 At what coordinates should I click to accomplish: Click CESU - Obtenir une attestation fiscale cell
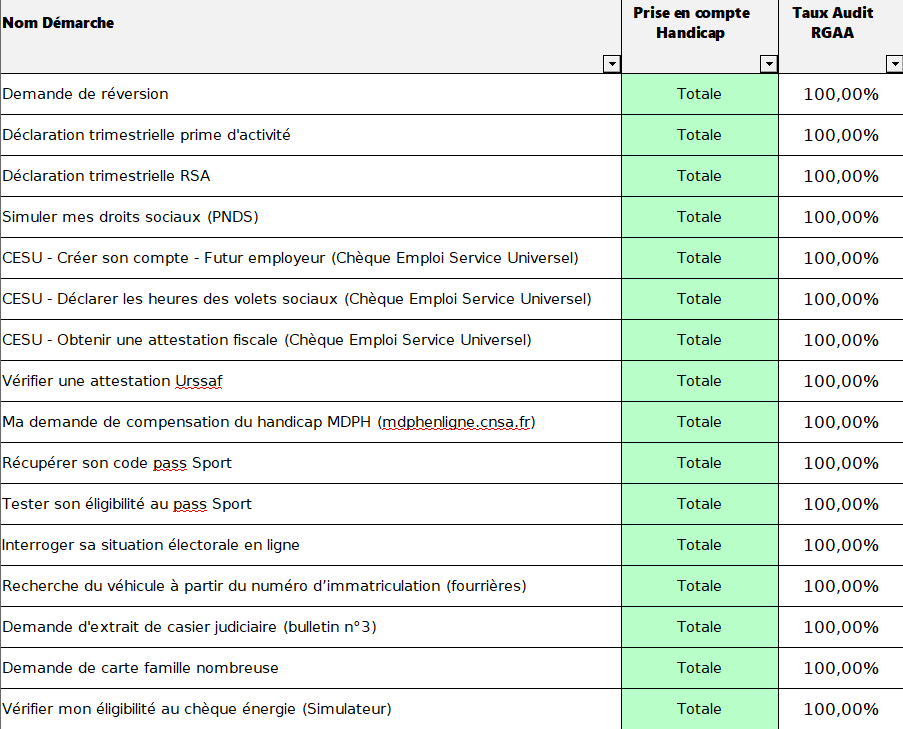(x=267, y=340)
